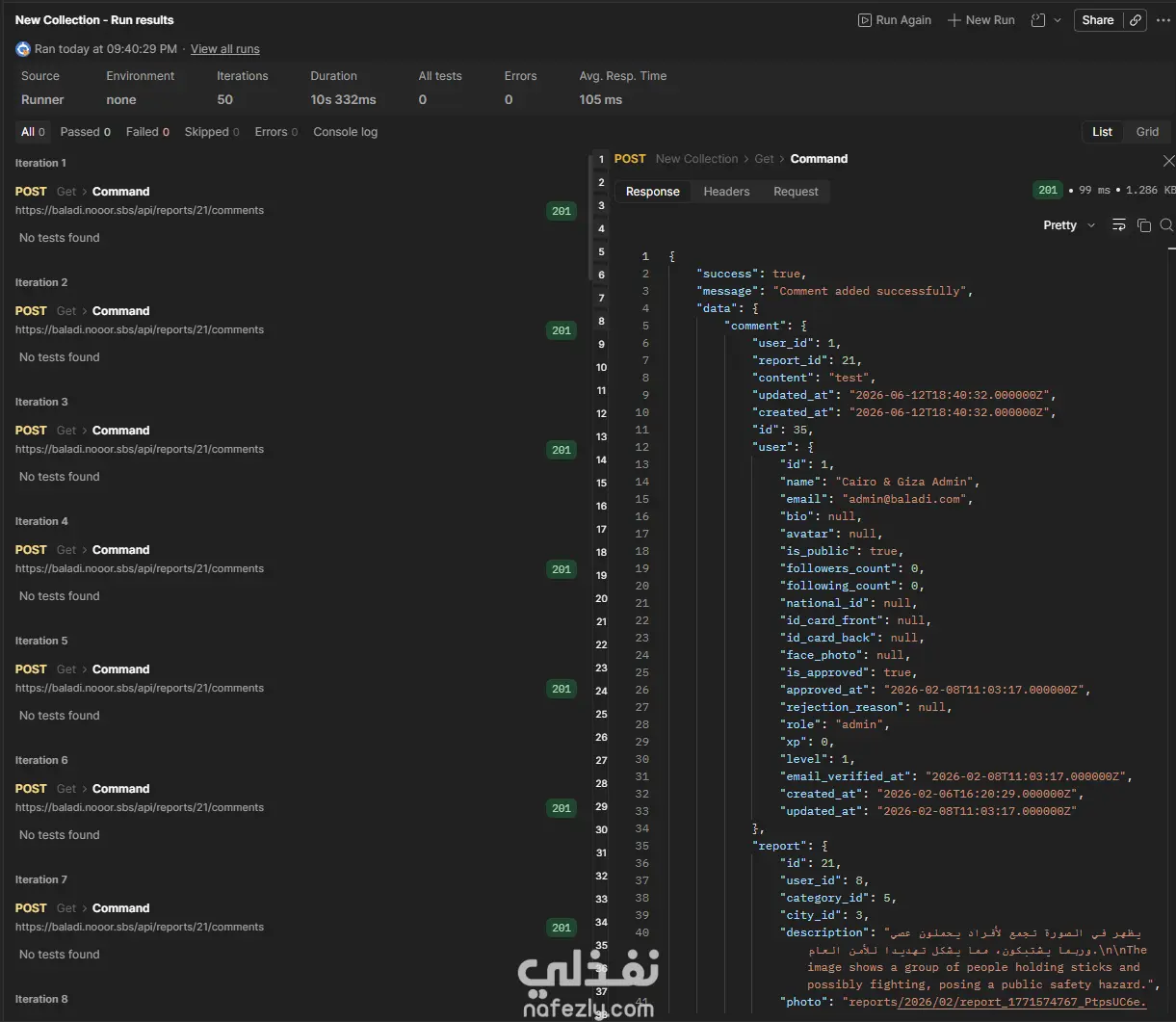
Task: Select the All results filter tab
Action: [33, 132]
